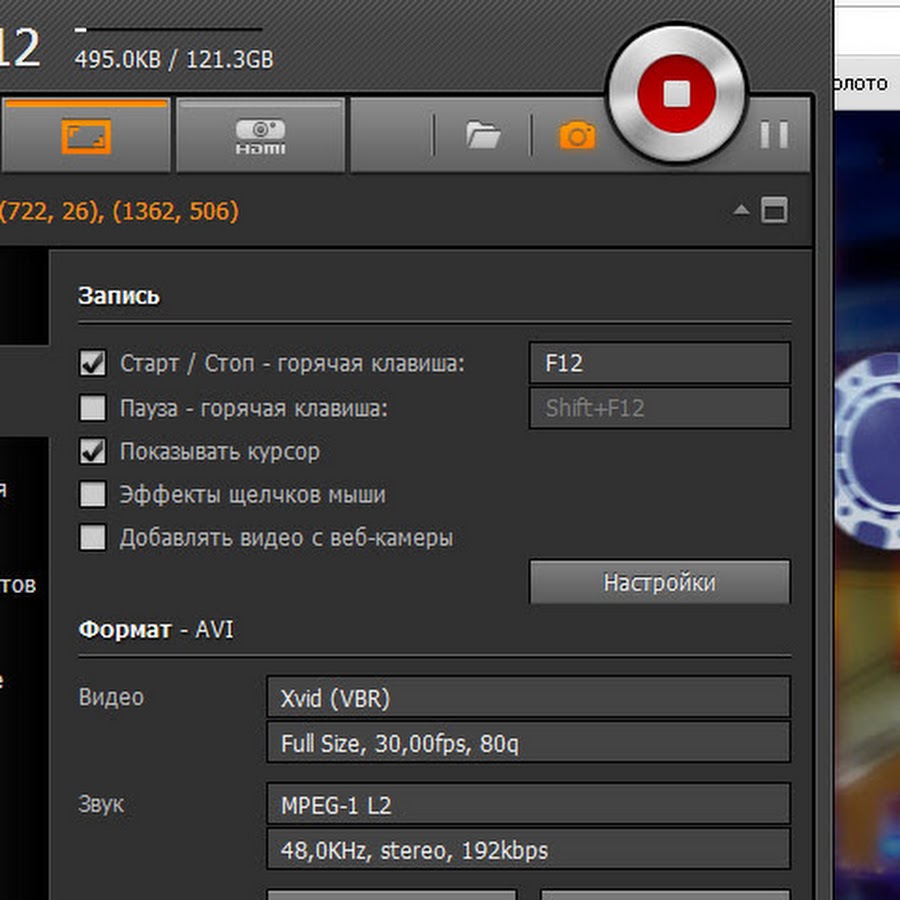
Task: Collapse the panel using the up arrow
Action: tap(741, 211)
